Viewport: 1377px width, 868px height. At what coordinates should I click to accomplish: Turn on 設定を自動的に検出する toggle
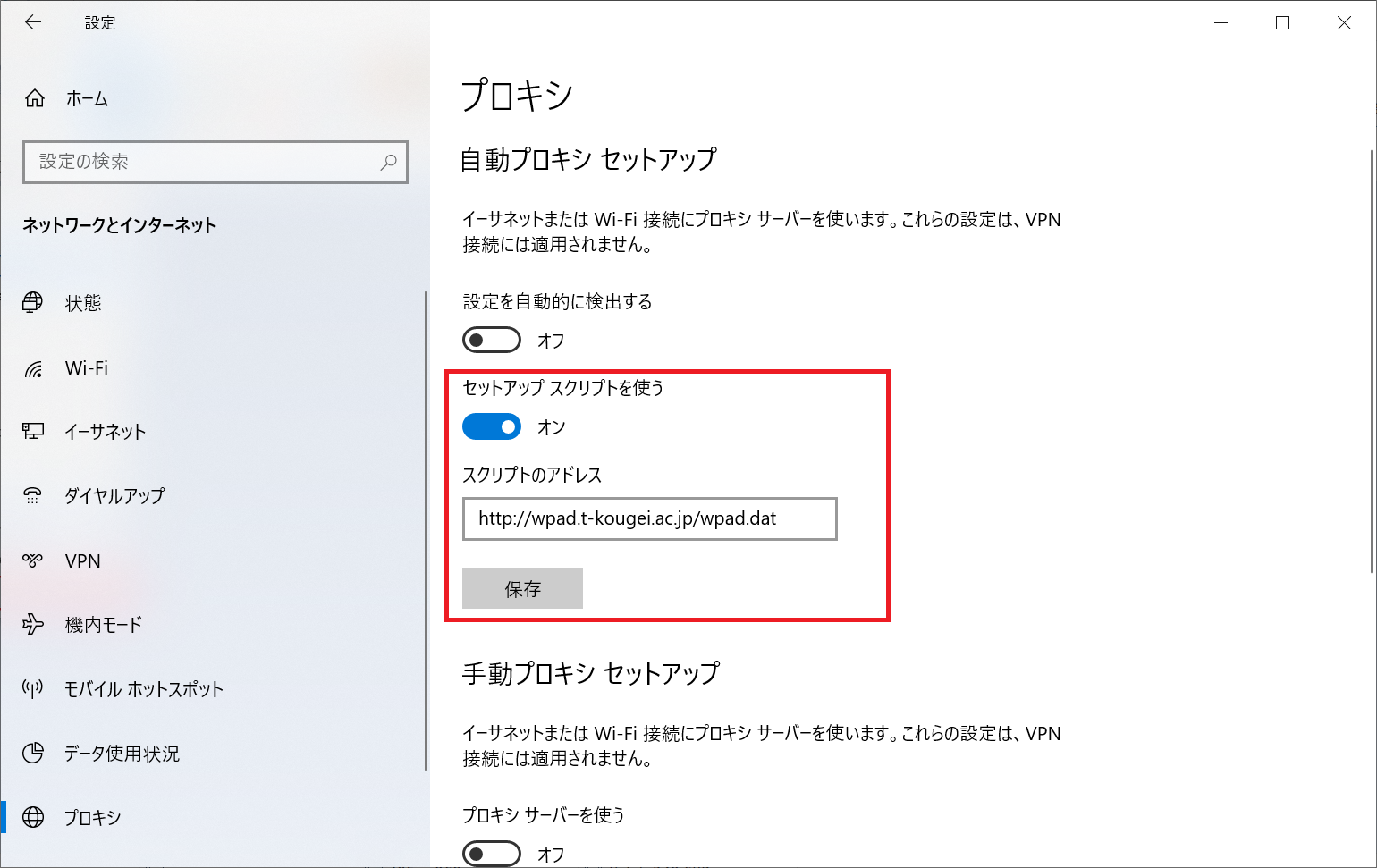(x=492, y=340)
